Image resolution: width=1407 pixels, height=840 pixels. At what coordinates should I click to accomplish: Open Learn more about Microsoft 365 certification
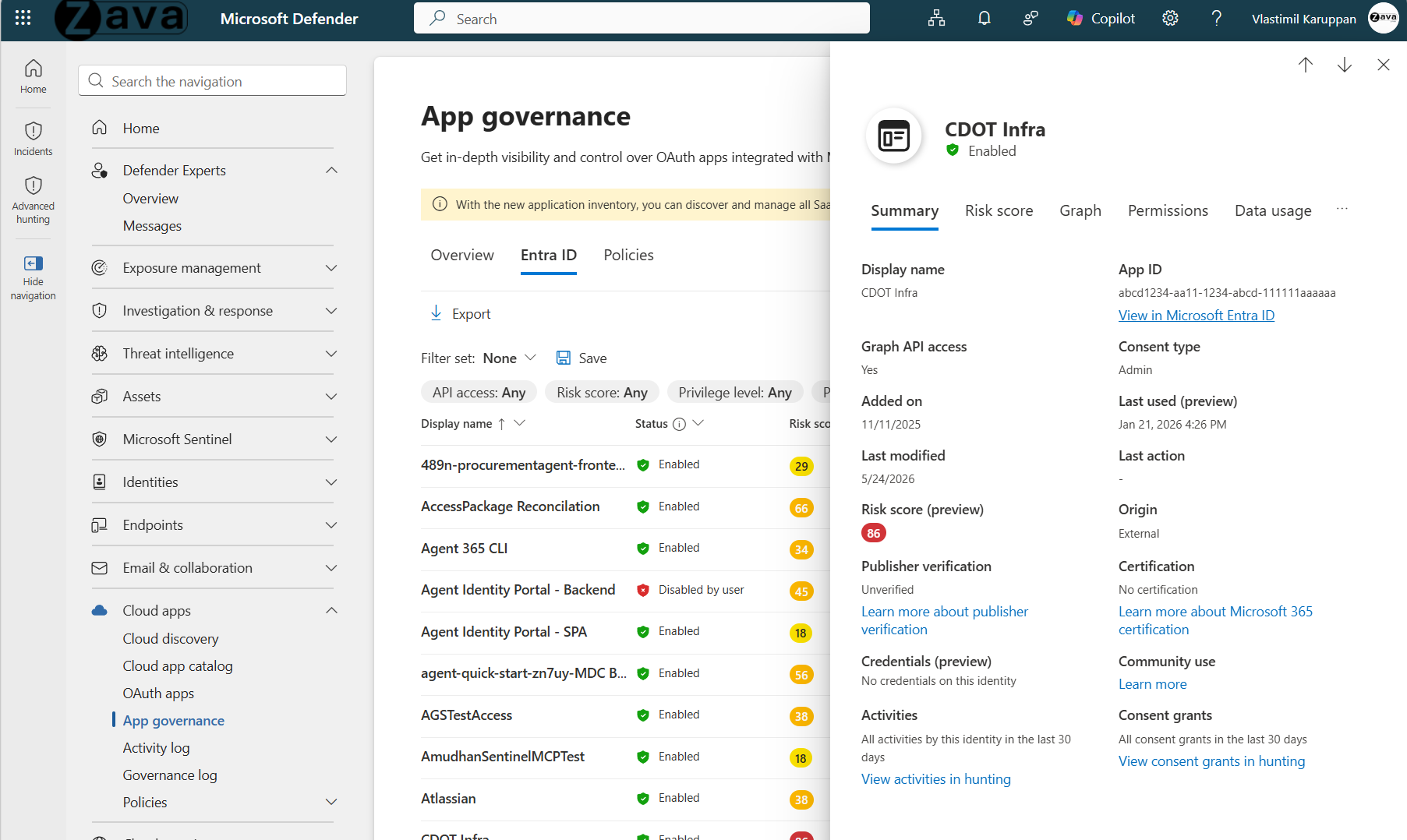[1215, 621]
